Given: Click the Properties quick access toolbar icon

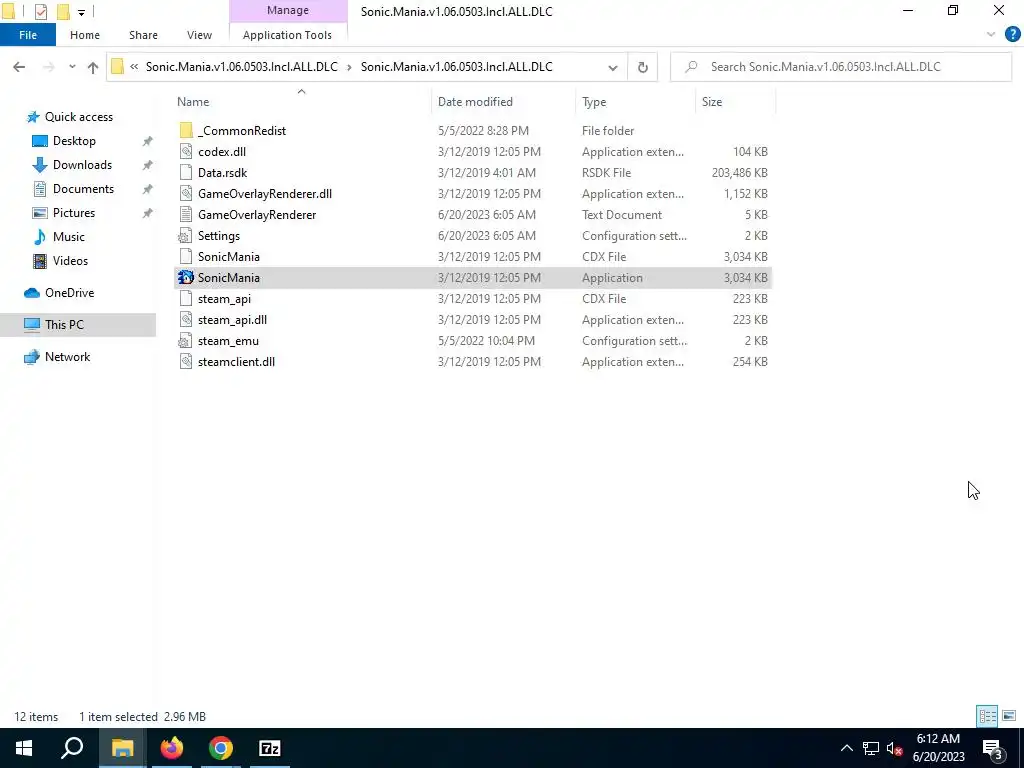Looking at the screenshot, I should 40,11.
